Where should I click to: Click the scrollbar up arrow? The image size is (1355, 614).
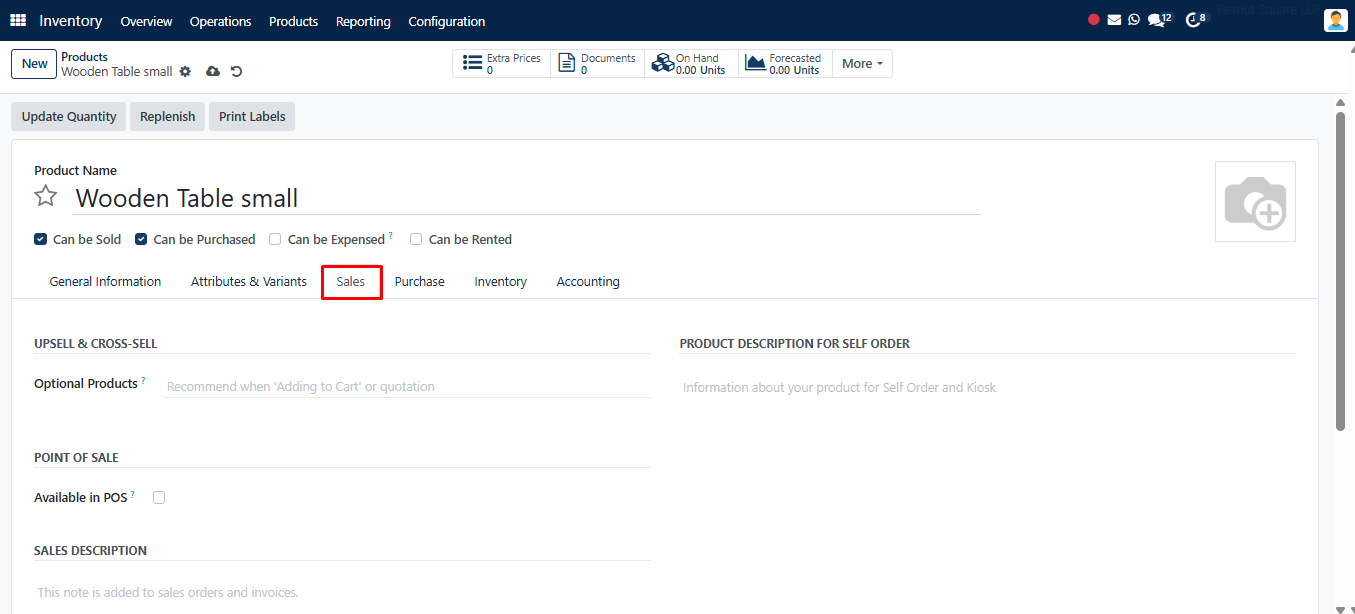point(1340,101)
